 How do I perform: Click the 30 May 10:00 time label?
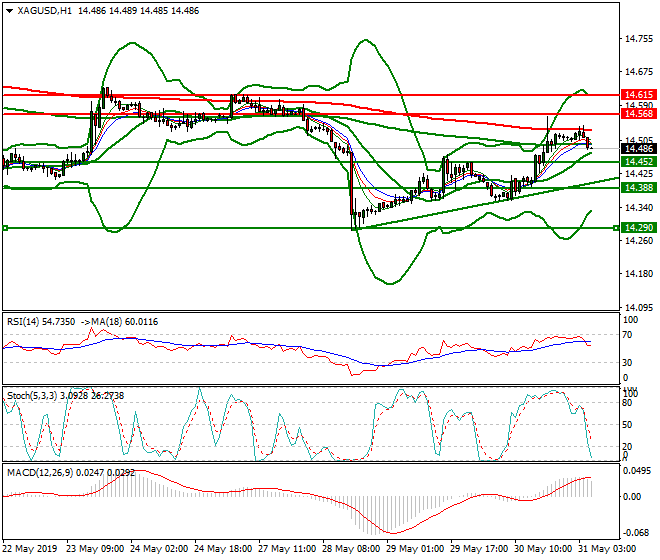tap(543, 549)
